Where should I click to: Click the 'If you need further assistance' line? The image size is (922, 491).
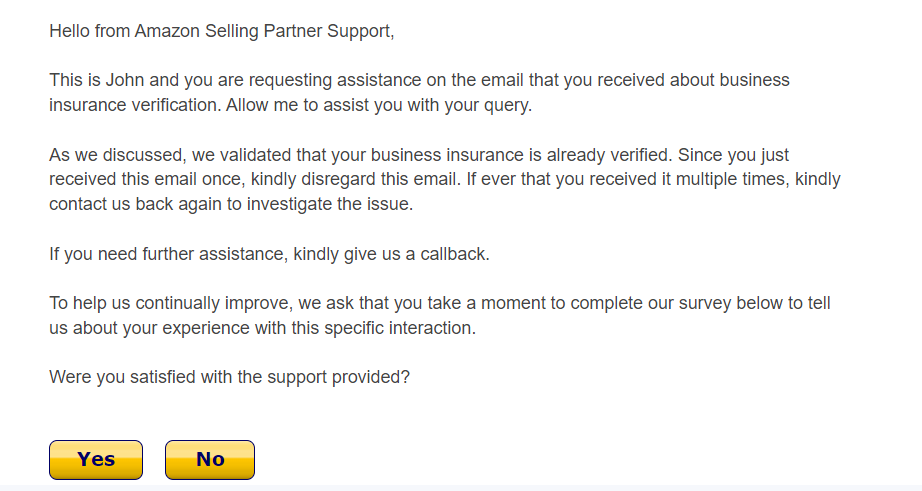point(167,254)
